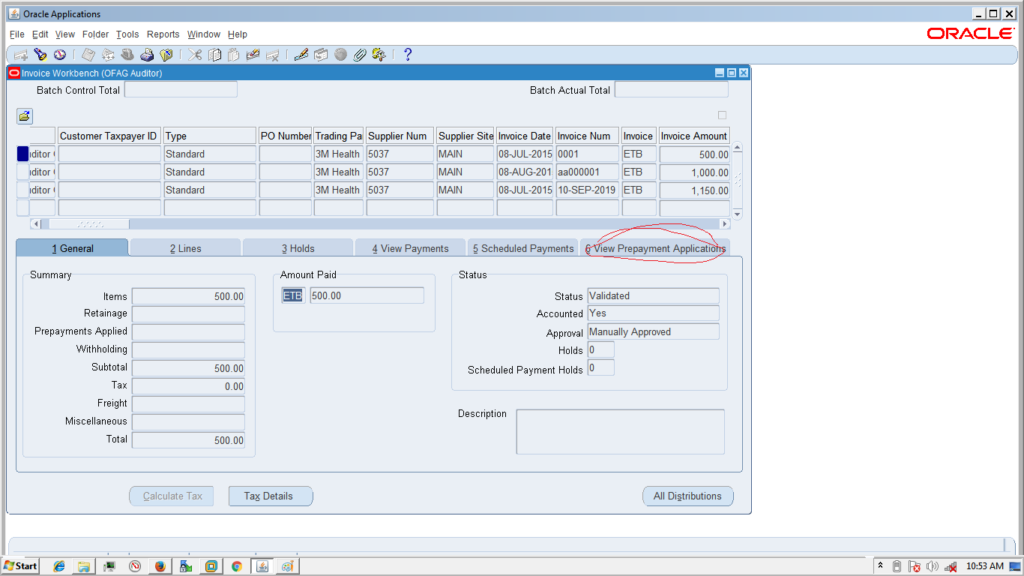Click the table's horizontal scrollbar thumb
This screenshot has width=1024, height=576.
click(89, 224)
